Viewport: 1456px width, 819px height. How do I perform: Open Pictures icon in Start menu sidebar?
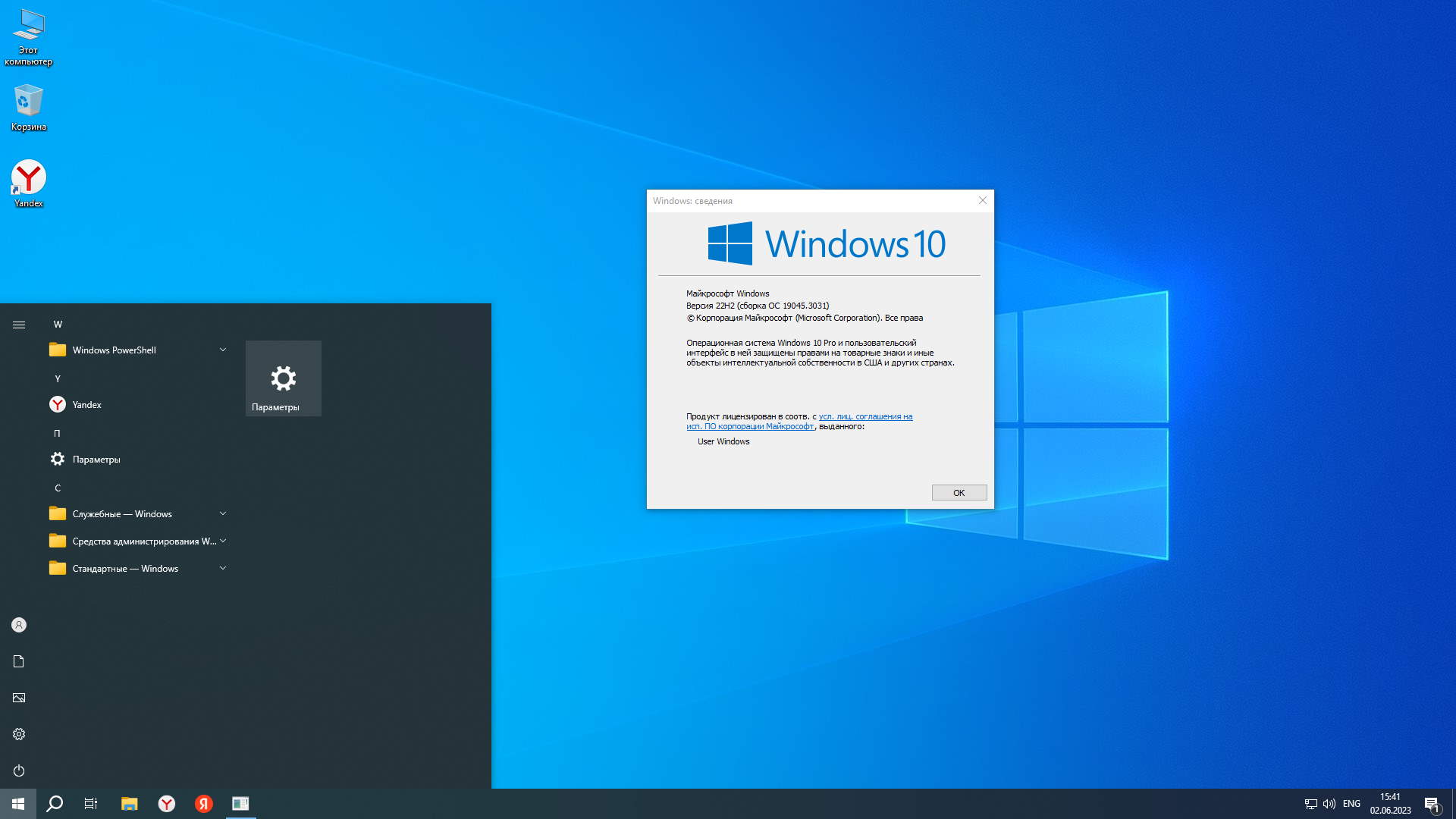(x=19, y=698)
